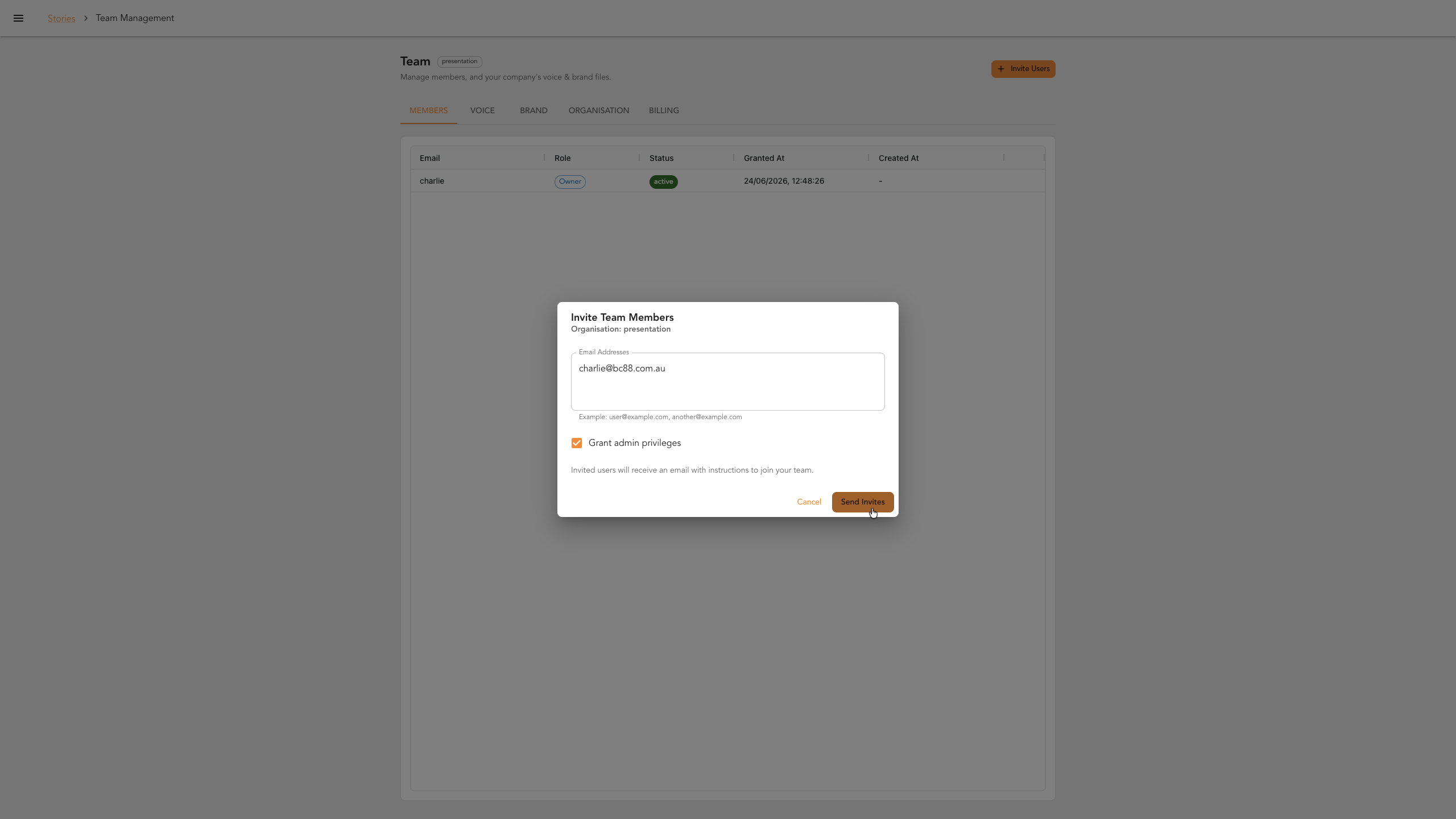Image resolution: width=1456 pixels, height=819 pixels.
Task: Click the Owner role badge
Action: tap(570, 181)
